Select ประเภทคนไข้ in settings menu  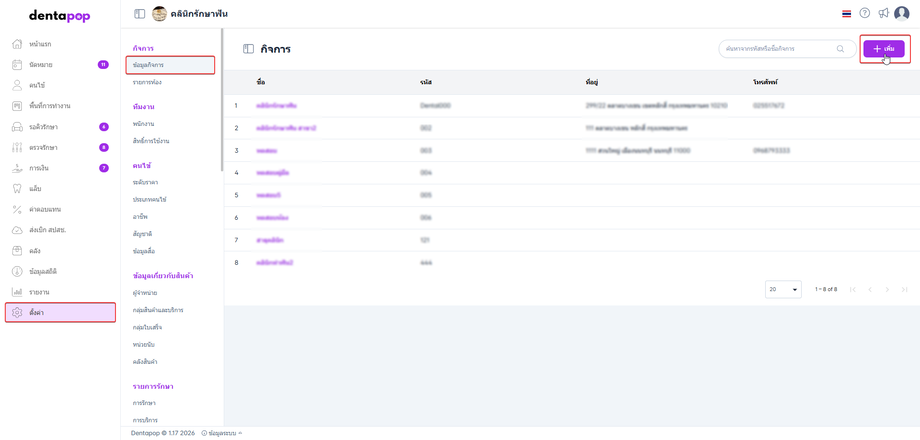[150, 199]
